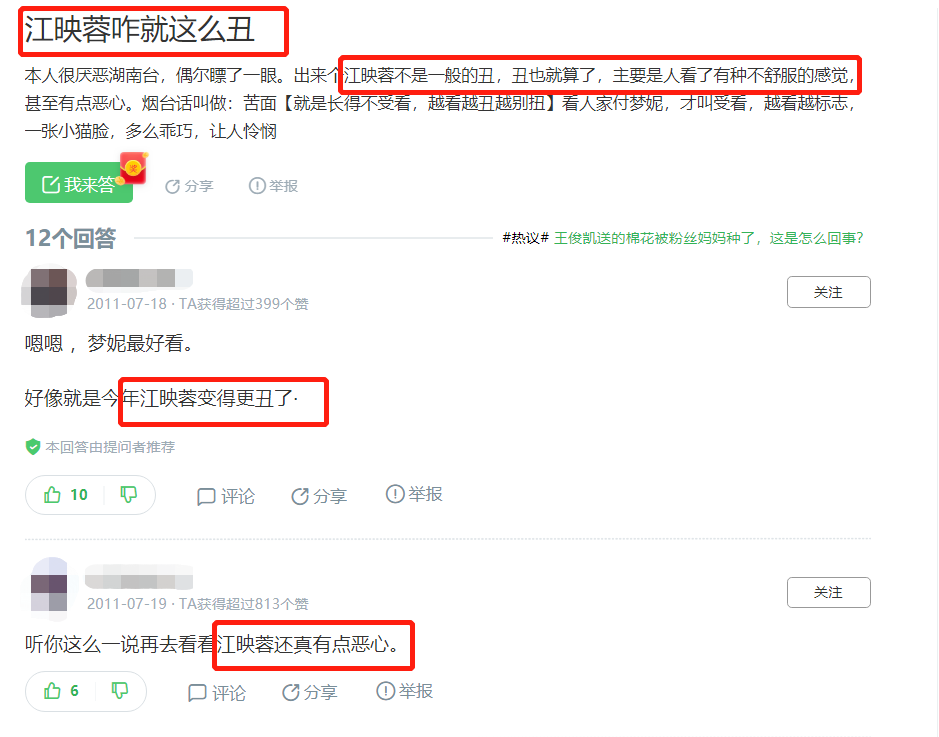This screenshot has width=939, height=737.
Task: View the first answerer's blurred avatar profile
Action: (x=49, y=291)
